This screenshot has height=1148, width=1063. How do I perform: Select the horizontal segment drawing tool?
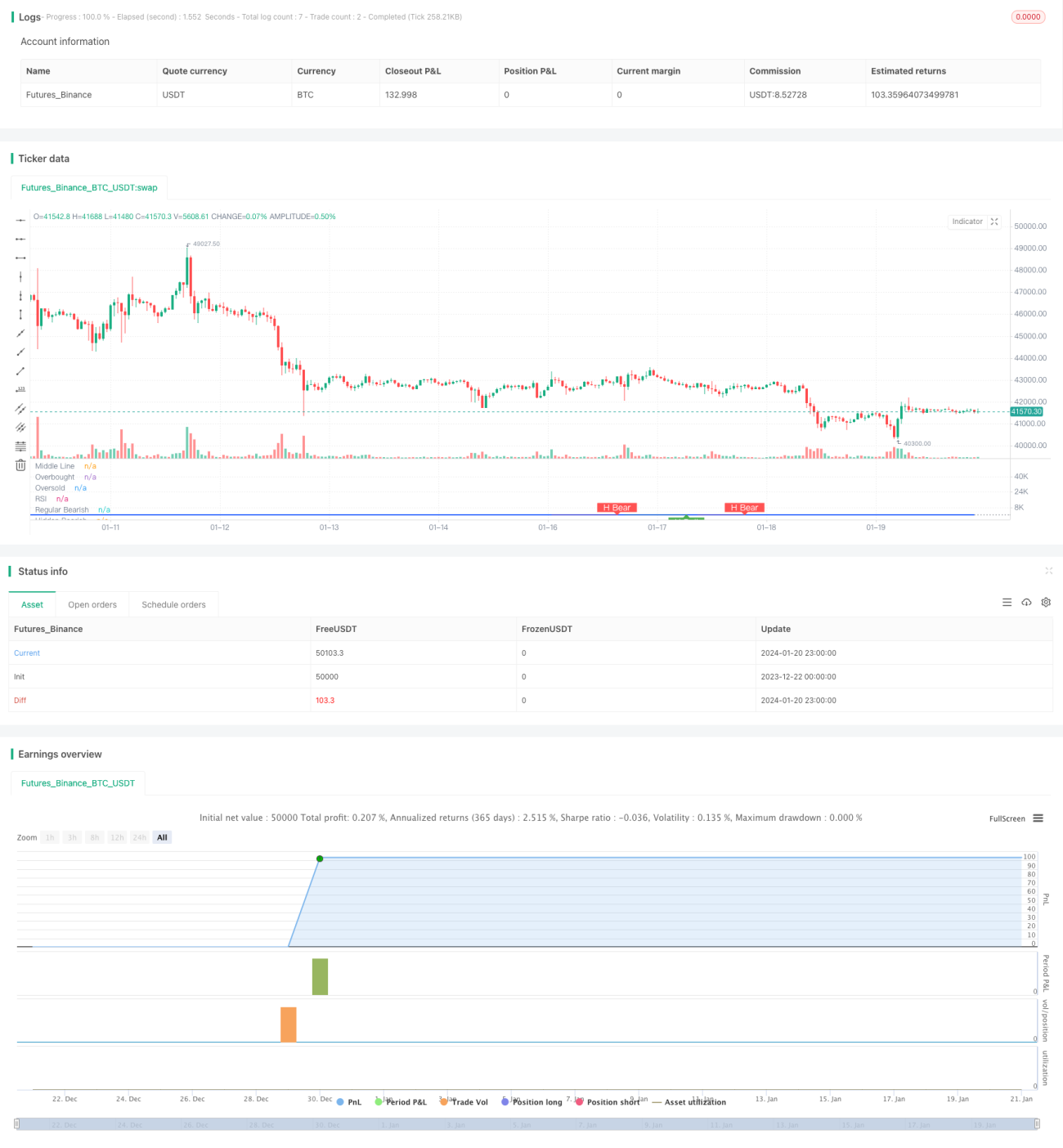click(x=20, y=258)
